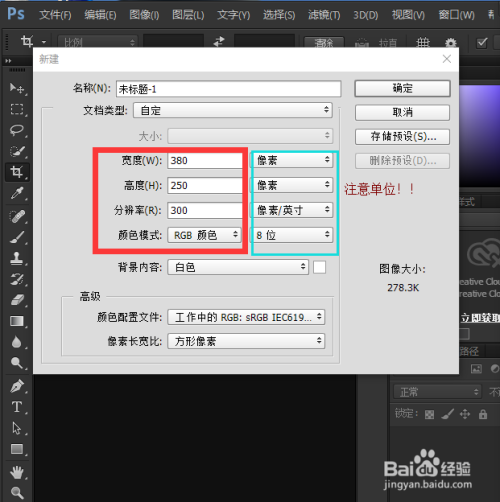Click the 清除 button in options bar
500x502 pixels.
point(324,43)
